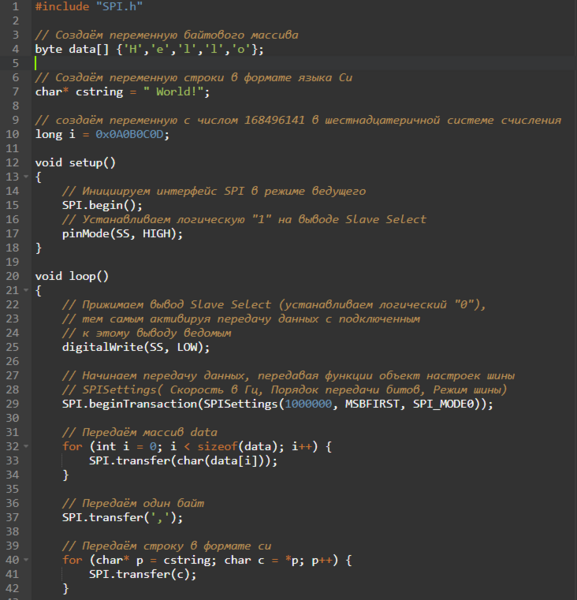The height and width of the screenshot is (600, 577).
Task: Collapse the setup() block fold arrow at line 13
Action: click(26, 177)
